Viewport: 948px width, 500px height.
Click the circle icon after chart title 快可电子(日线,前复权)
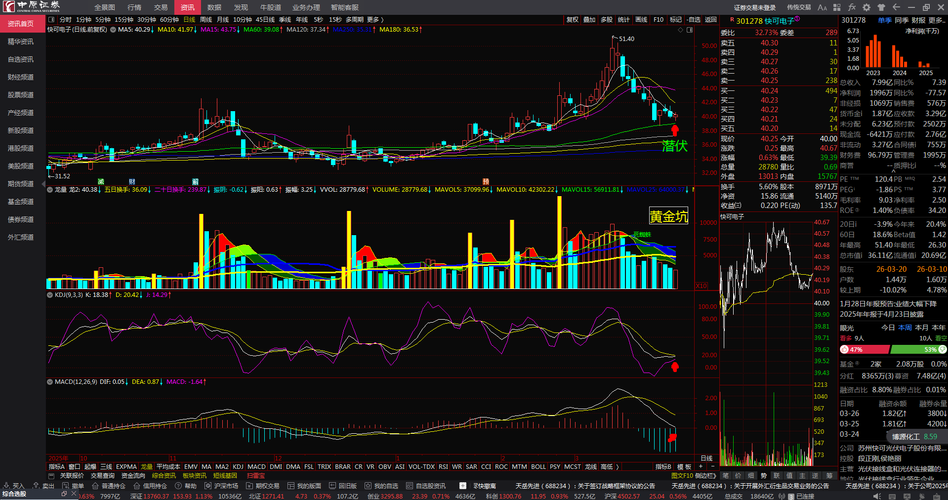pyautogui.click(x=113, y=29)
